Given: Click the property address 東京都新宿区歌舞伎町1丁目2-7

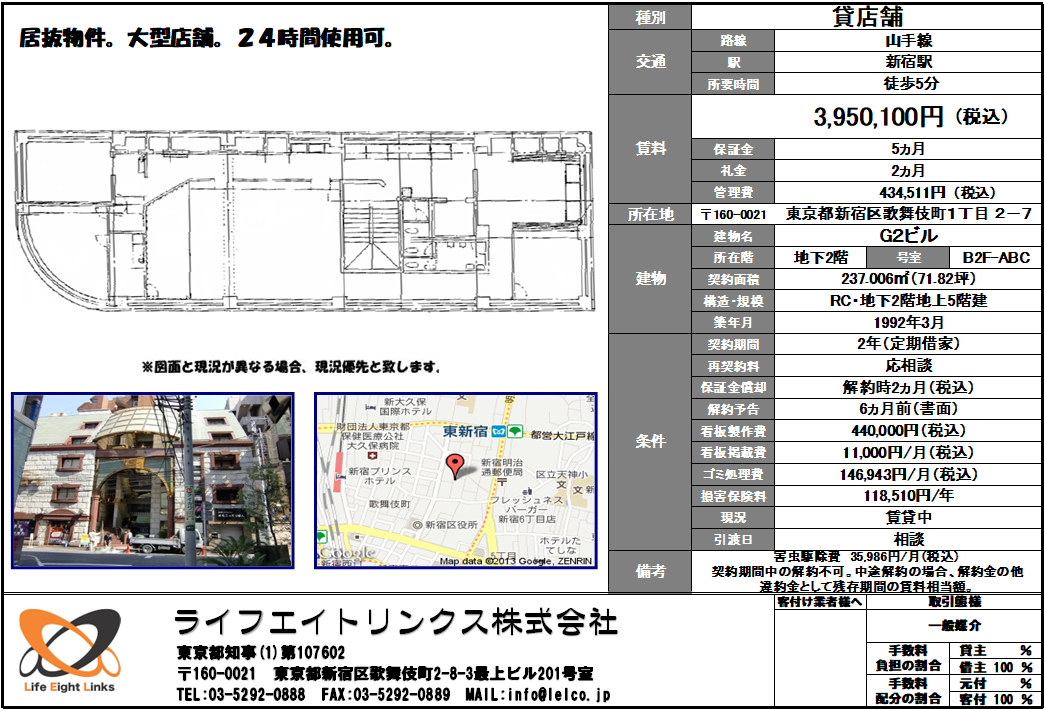Looking at the screenshot, I should click(908, 214).
